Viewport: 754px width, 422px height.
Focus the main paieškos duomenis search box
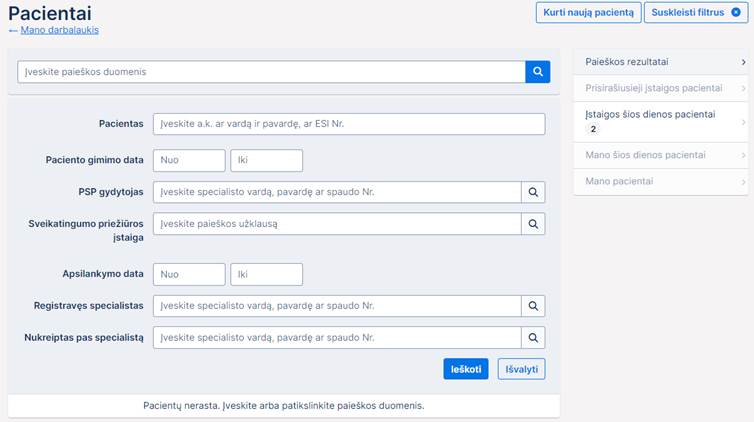(271, 72)
